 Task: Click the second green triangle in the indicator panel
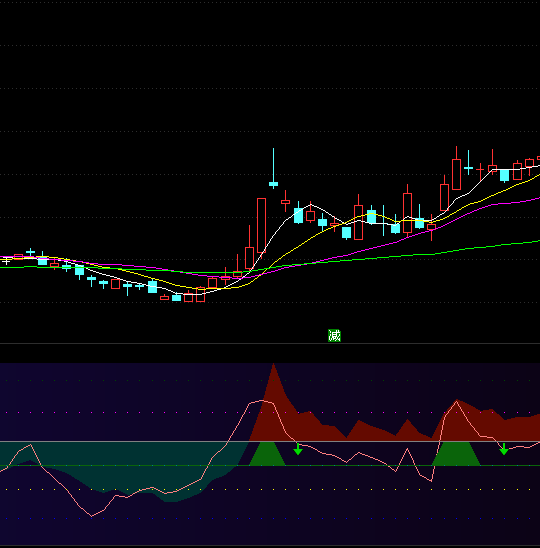click(456, 454)
